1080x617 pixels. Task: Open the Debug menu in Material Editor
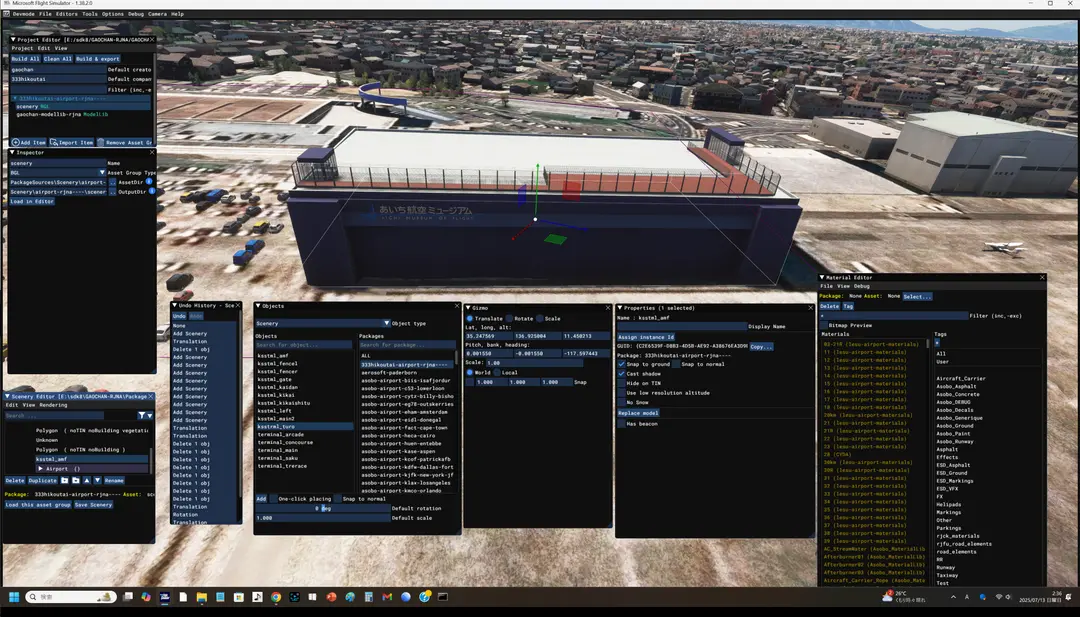pyautogui.click(x=862, y=286)
